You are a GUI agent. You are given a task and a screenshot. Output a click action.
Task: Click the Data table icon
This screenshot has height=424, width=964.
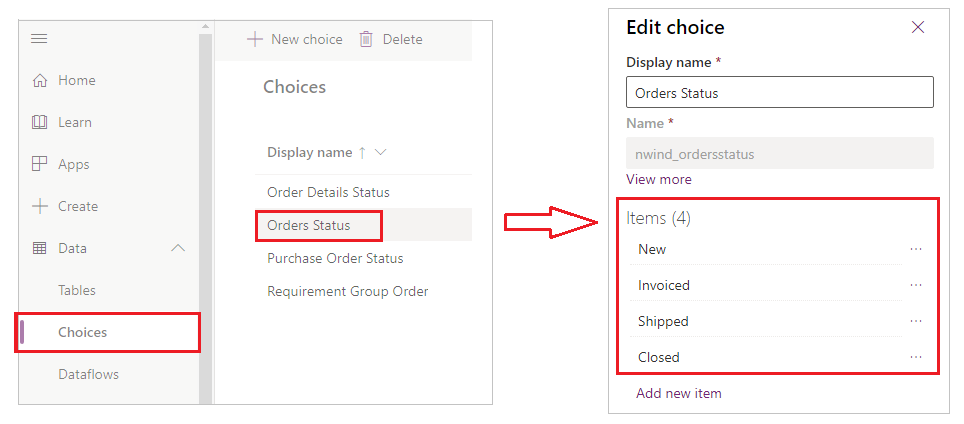pos(40,249)
